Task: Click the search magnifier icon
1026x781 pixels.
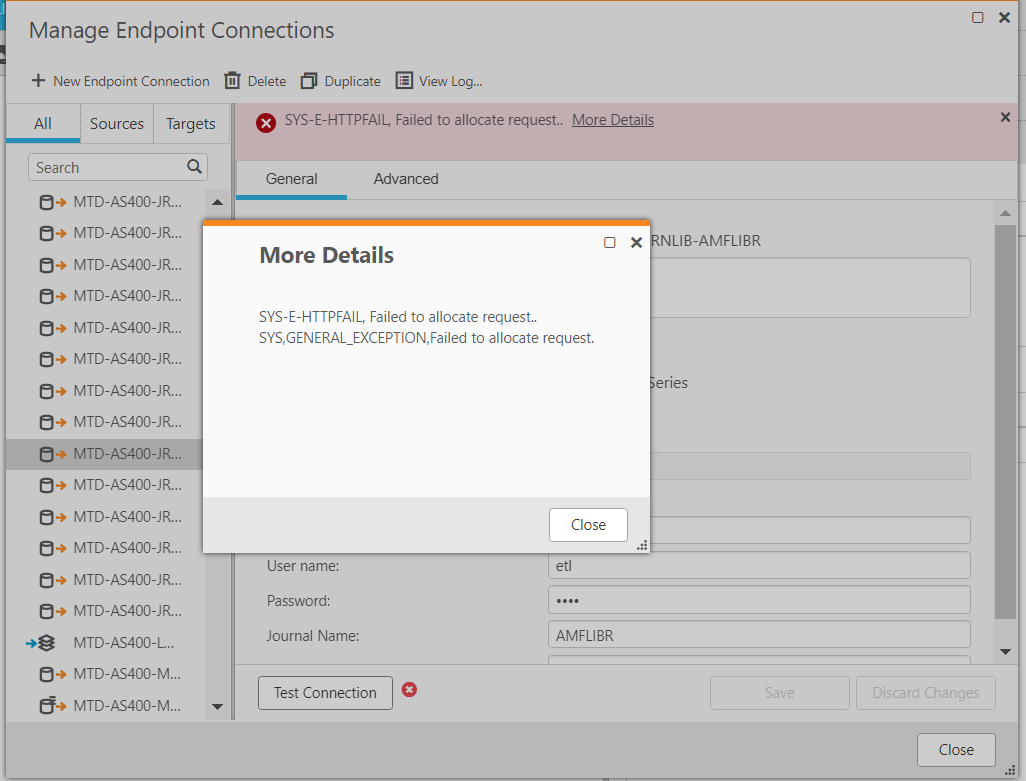Action: pos(194,167)
